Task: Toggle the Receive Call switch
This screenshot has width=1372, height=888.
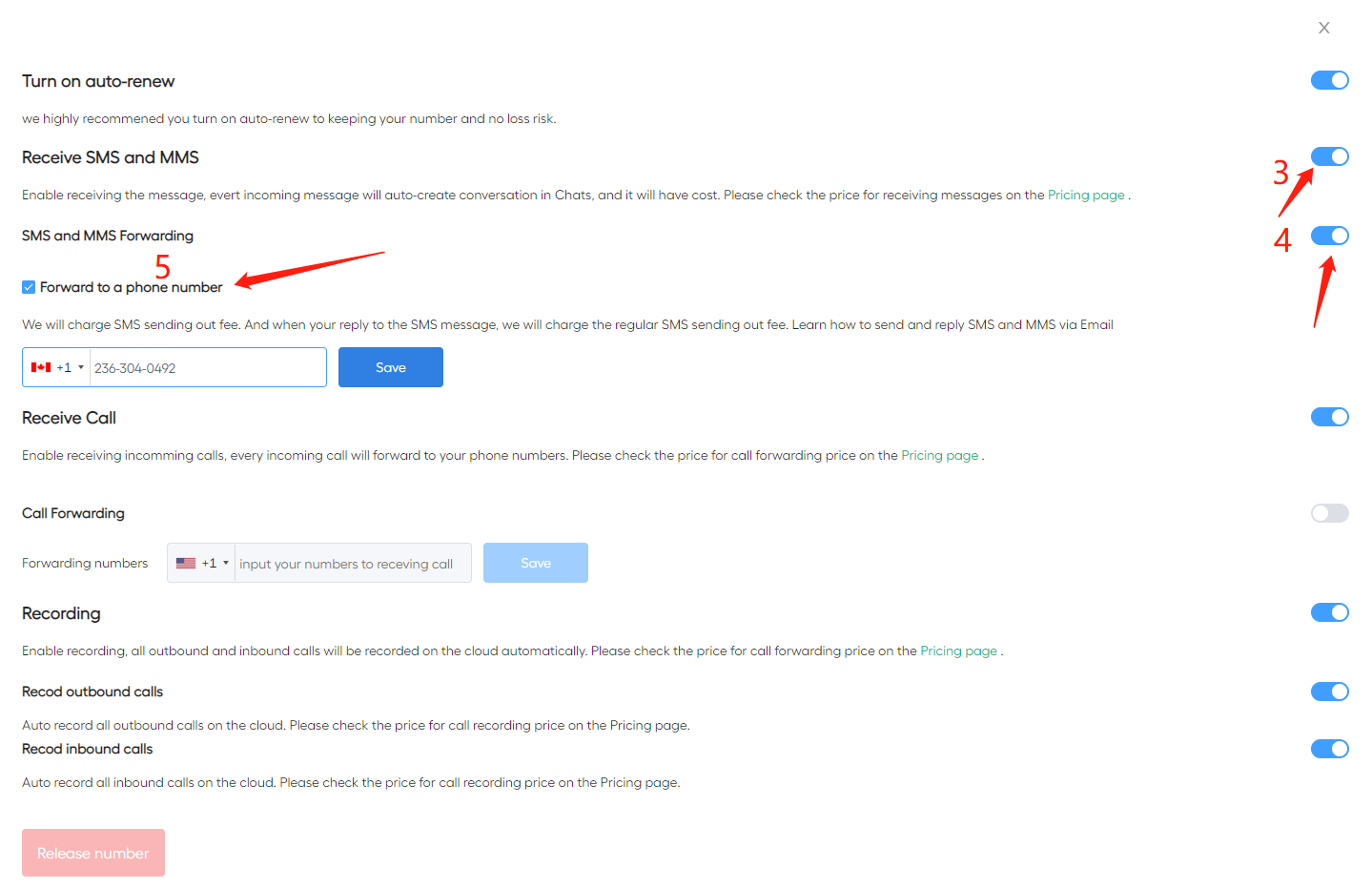Action: click(1329, 417)
